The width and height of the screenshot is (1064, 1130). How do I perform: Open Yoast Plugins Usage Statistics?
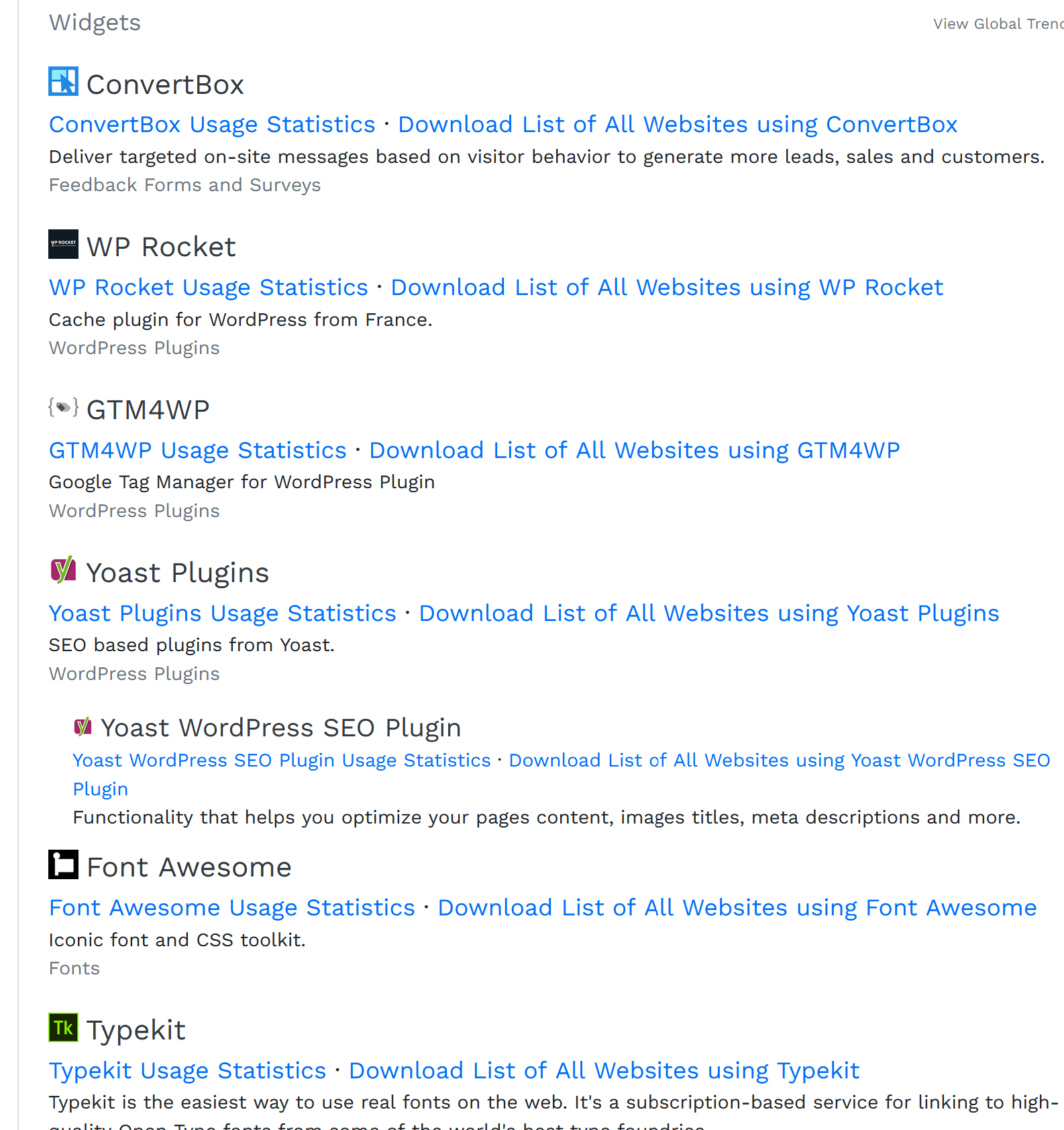point(222,614)
